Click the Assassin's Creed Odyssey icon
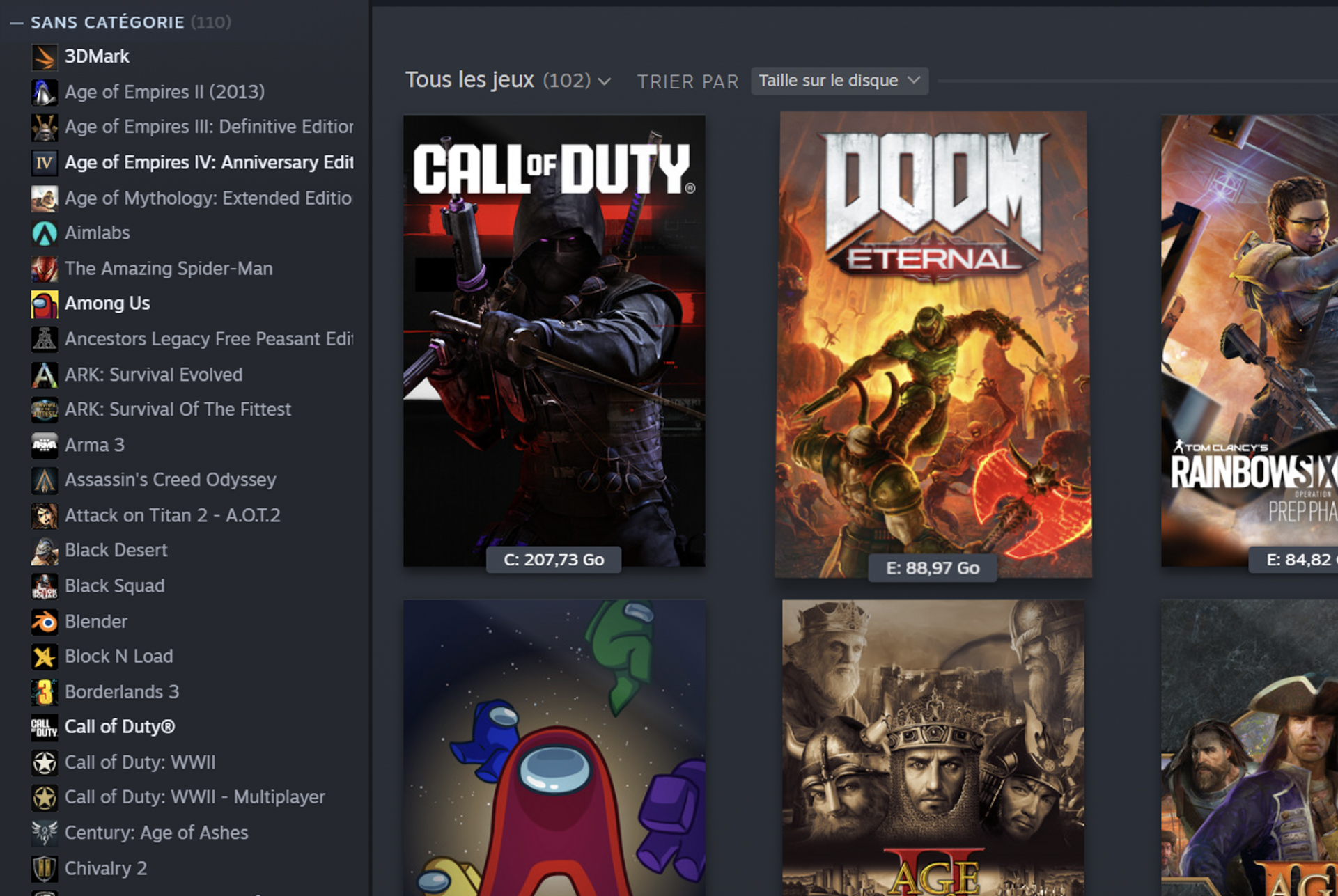Viewport: 1338px width, 896px height. coord(44,480)
